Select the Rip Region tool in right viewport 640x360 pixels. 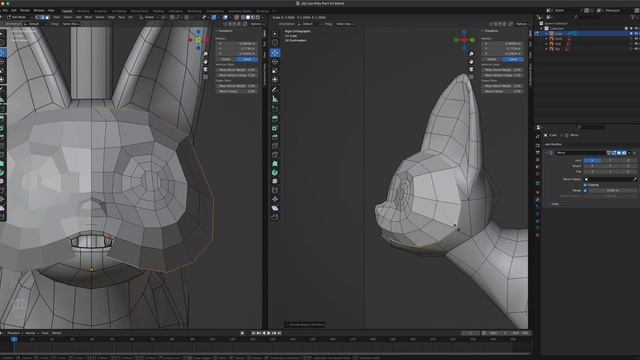pos(275,217)
